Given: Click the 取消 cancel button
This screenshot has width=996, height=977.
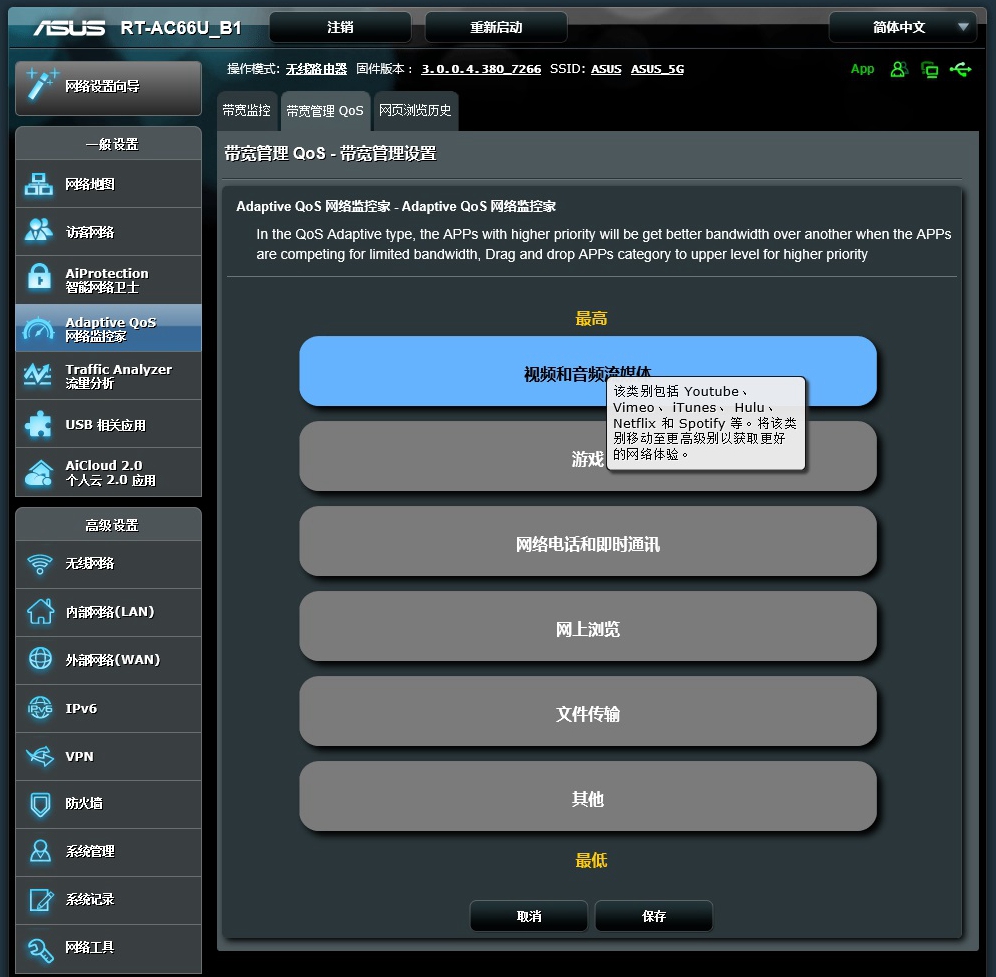Looking at the screenshot, I should (529, 916).
